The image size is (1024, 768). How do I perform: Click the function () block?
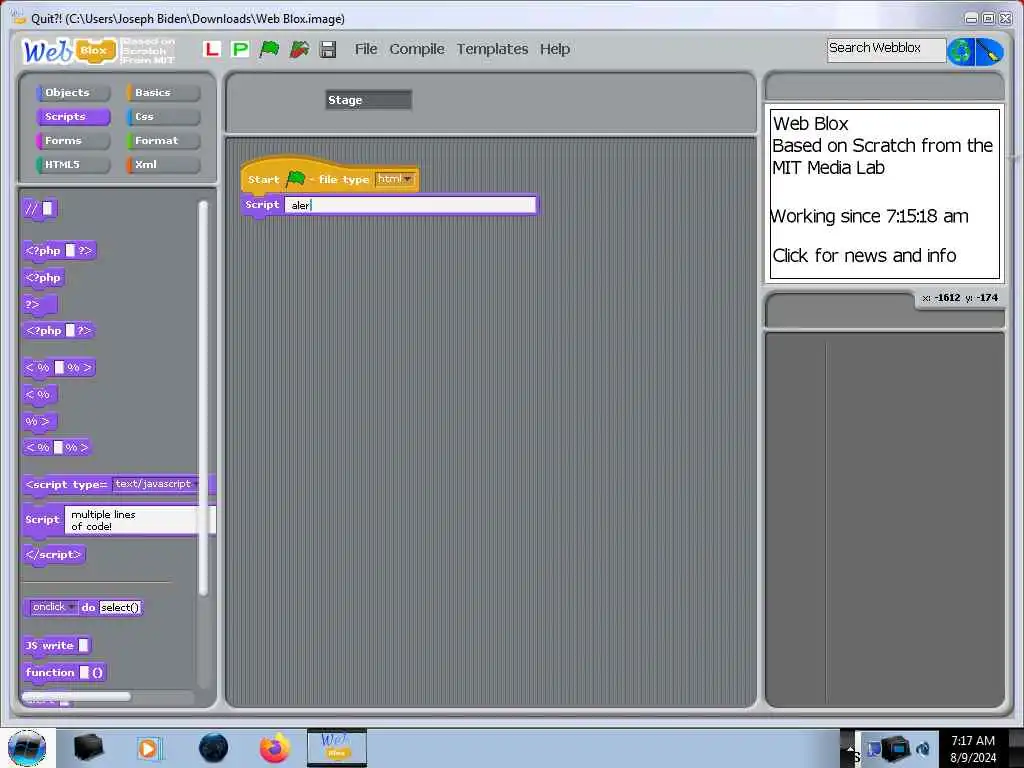(x=64, y=673)
